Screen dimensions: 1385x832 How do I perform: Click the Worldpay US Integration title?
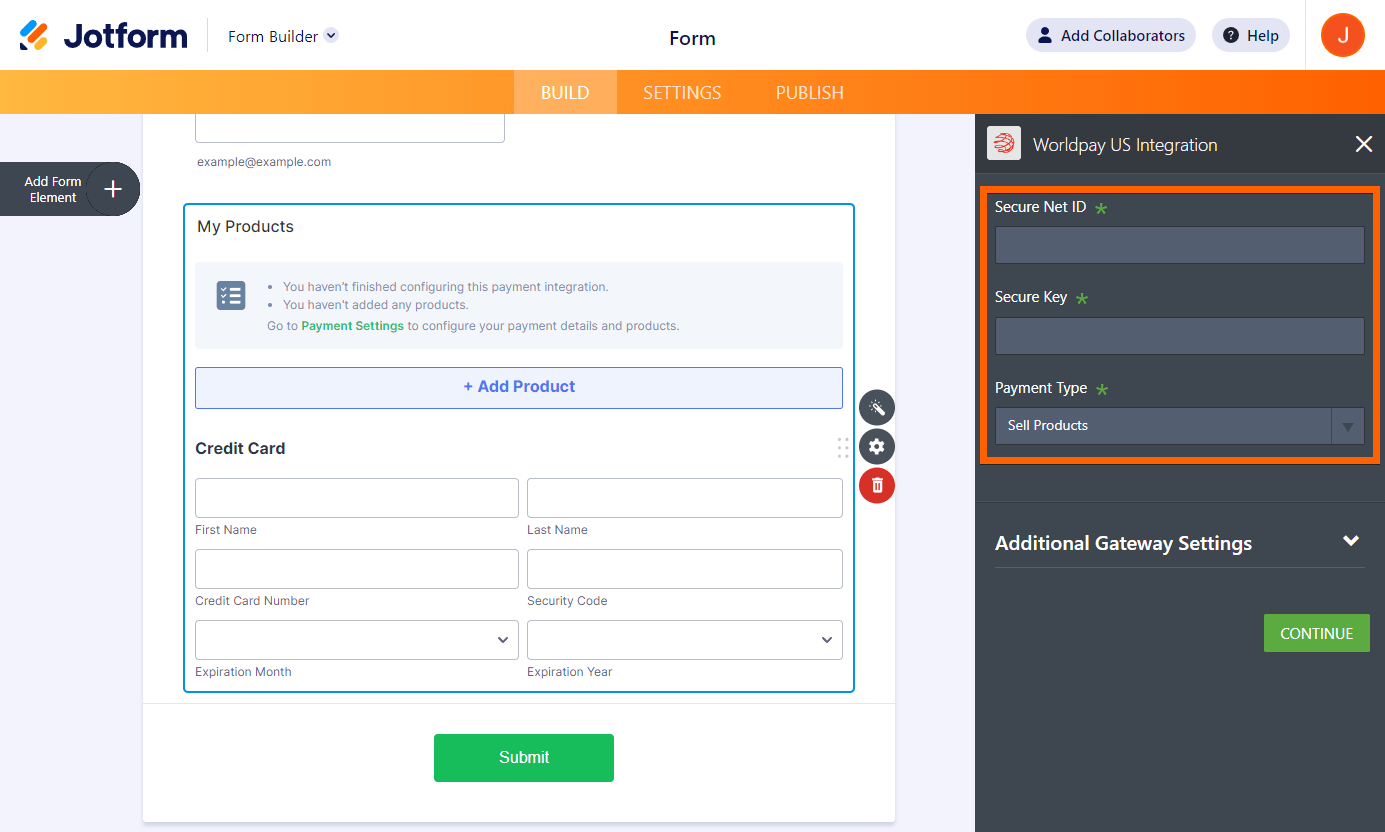coord(1125,145)
